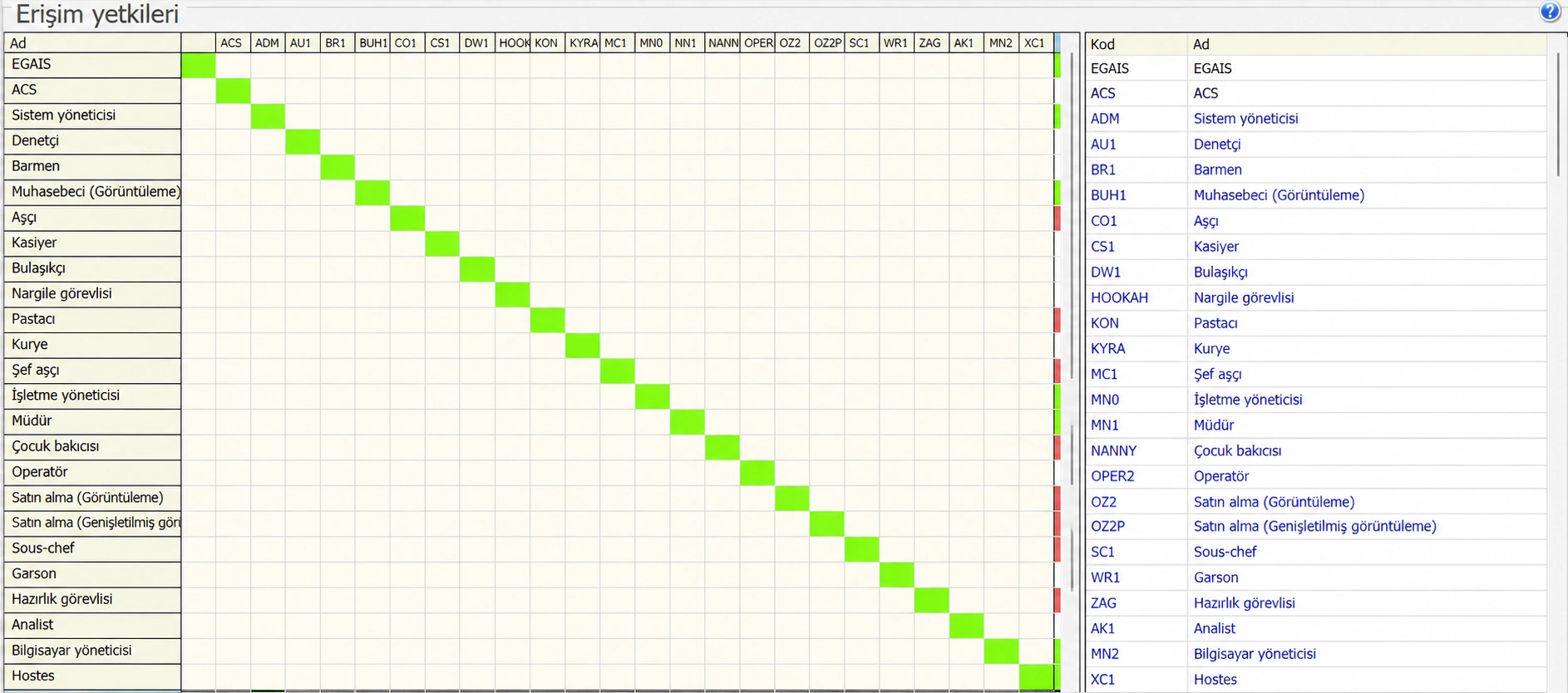This screenshot has width=1568, height=693.
Task: Sort the code list by the Kod header
Action: 1137,44
